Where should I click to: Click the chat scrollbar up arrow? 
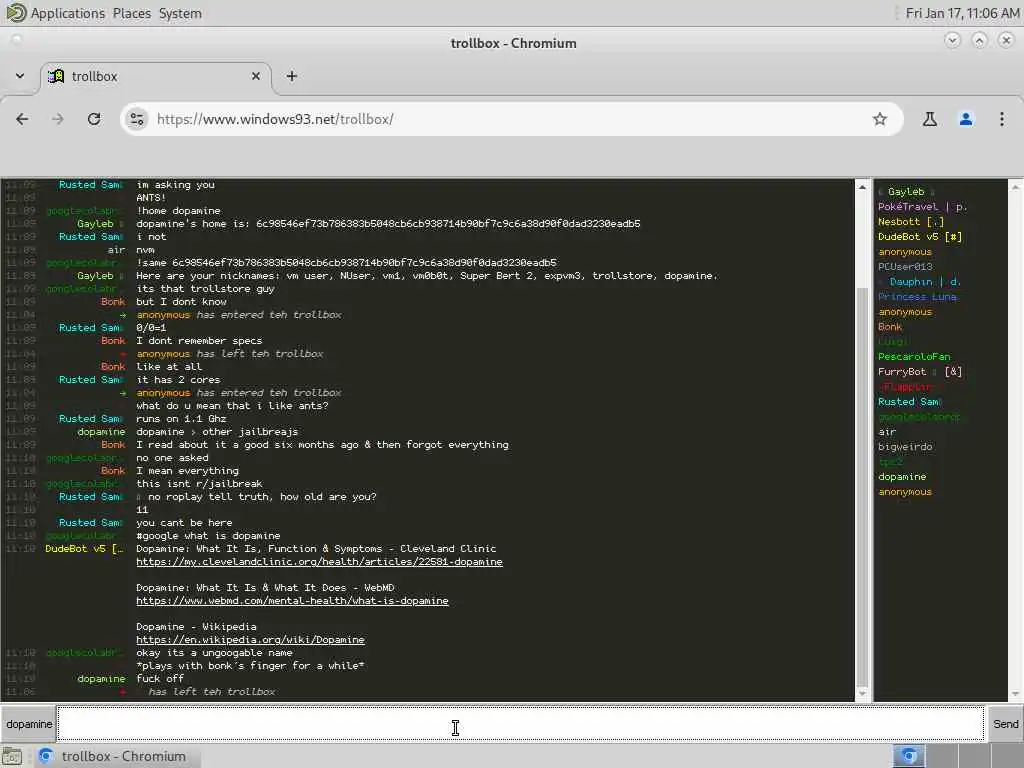pos(862,187)
